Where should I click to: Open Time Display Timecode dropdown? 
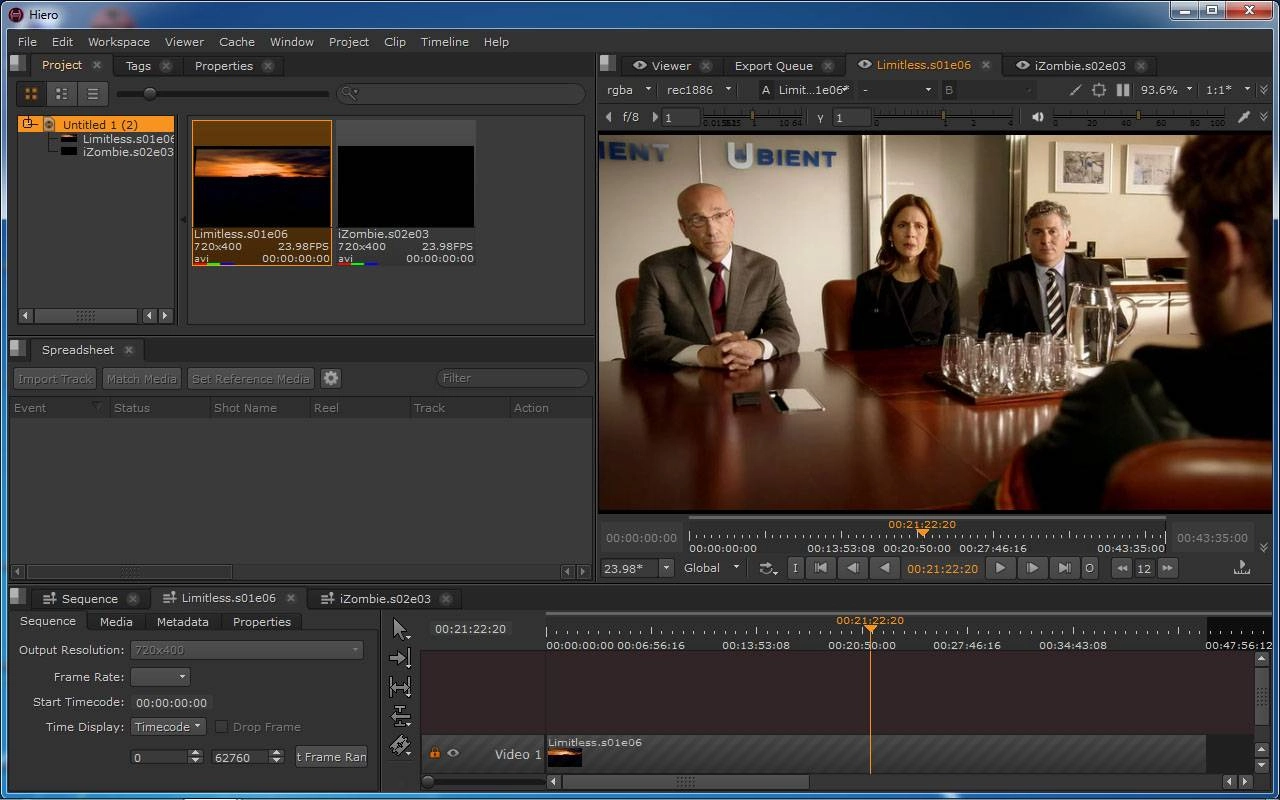[x=168, y=727]
